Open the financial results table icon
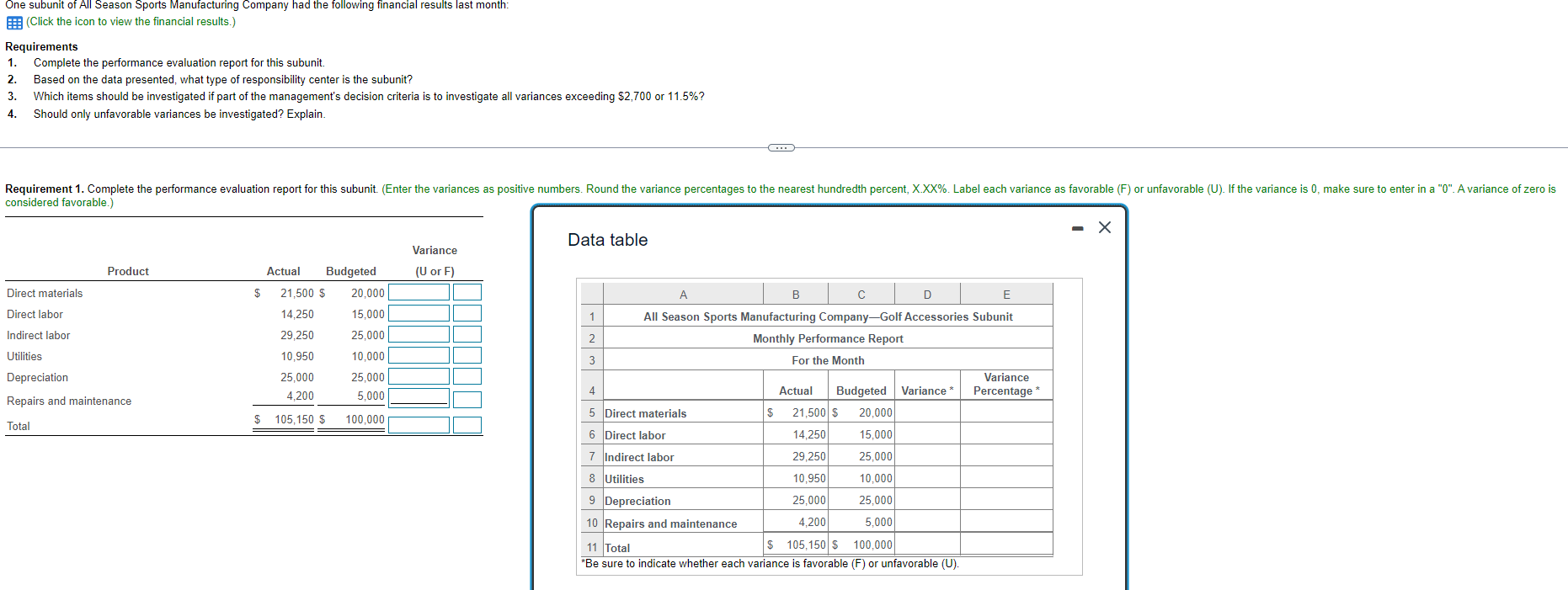Screen dimensions: 1568x590 coord(14,22)
